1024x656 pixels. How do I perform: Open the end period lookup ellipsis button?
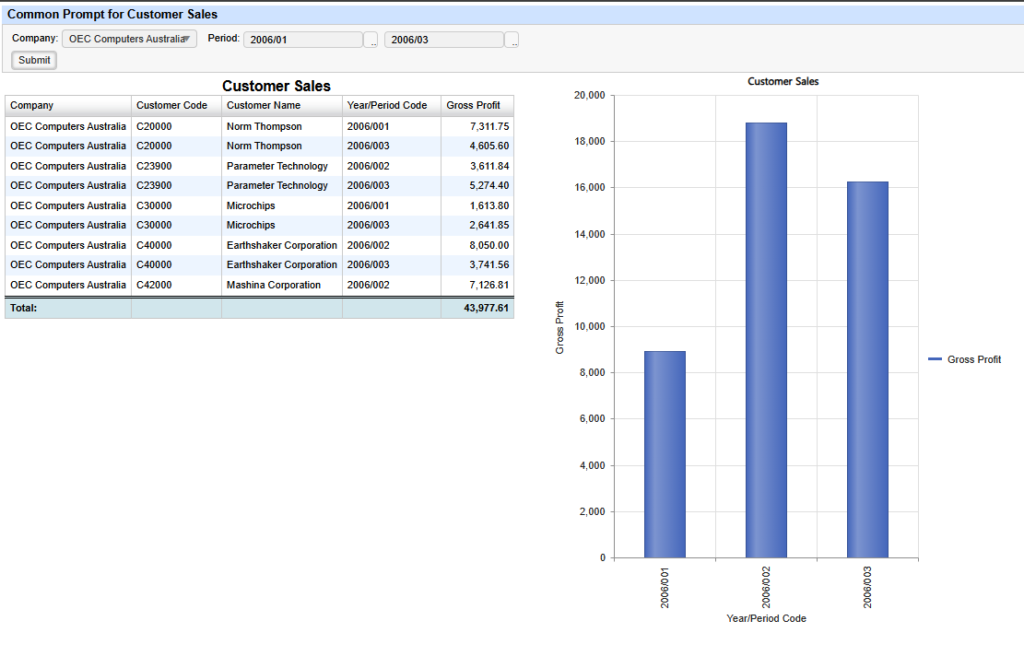512,40
